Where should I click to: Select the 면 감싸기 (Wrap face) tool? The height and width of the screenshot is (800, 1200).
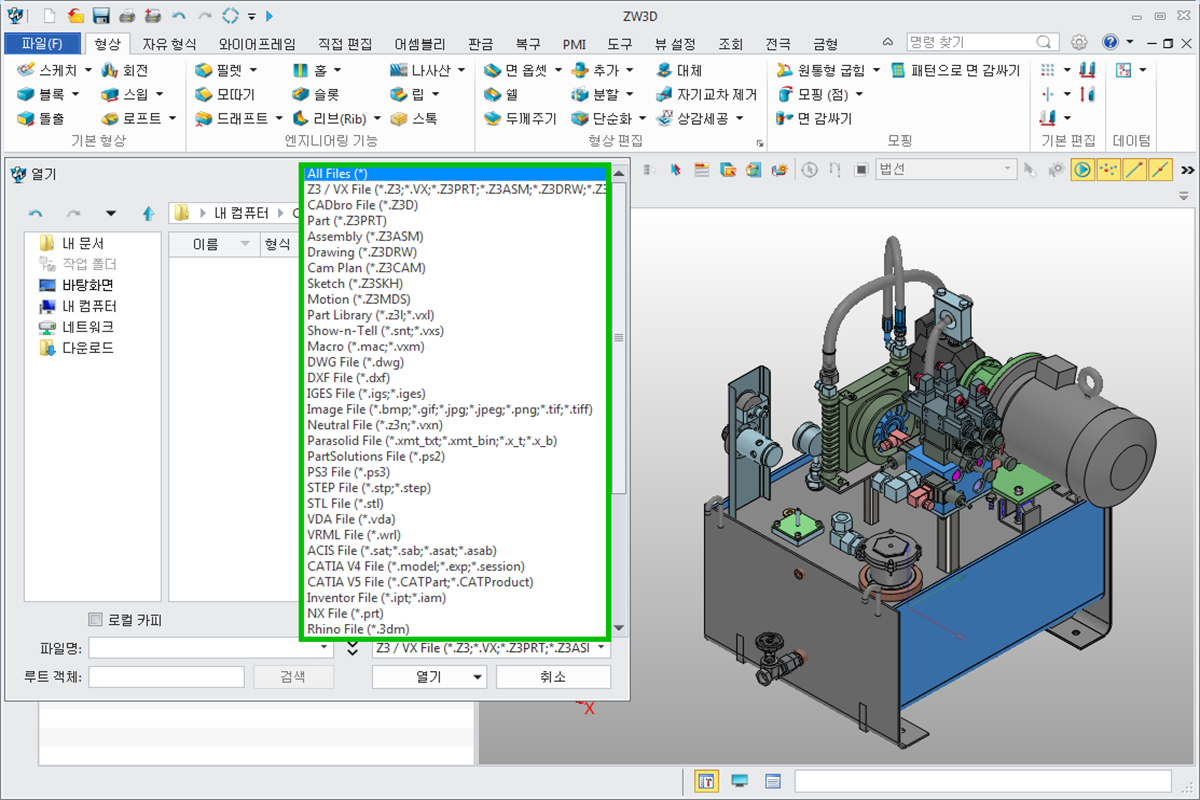(814, 118)
